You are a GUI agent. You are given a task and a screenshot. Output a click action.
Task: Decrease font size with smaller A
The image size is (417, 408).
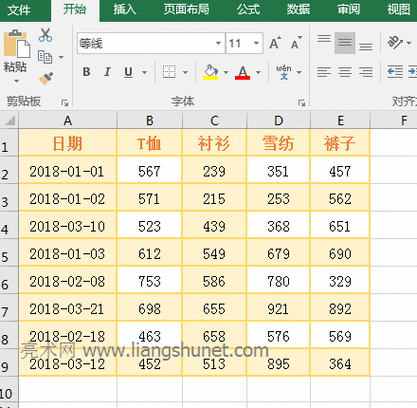296,43
